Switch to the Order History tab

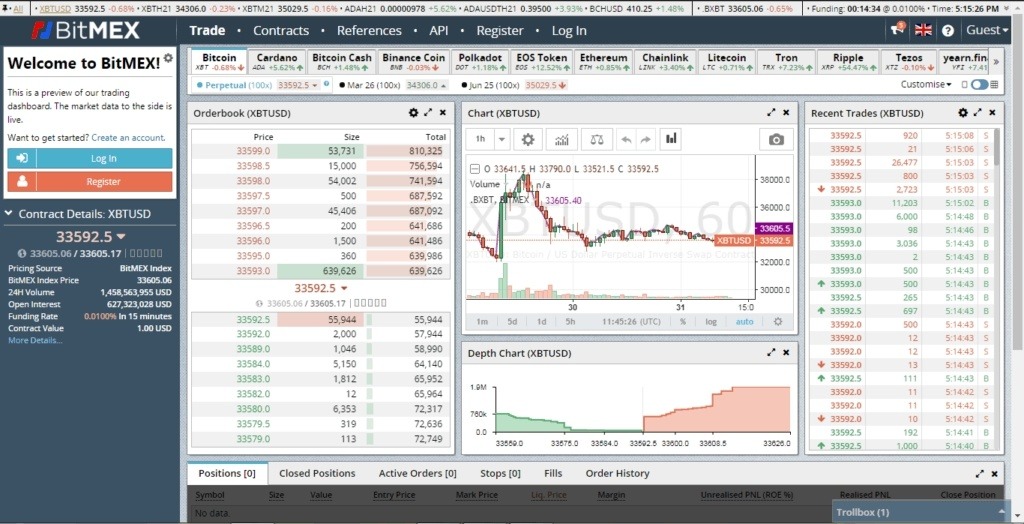[x=617, y=474]
